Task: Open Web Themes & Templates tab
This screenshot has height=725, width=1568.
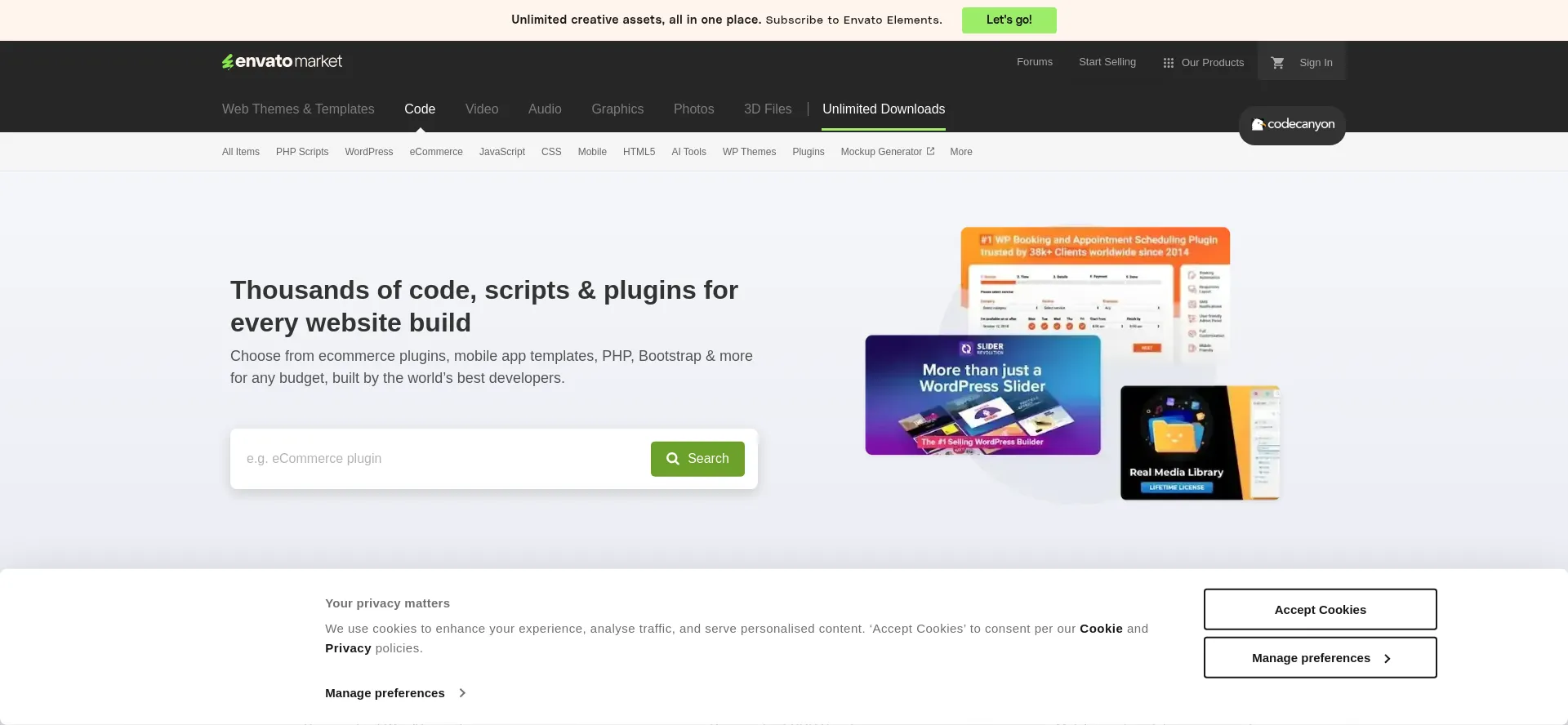Action: pos(298,109)
